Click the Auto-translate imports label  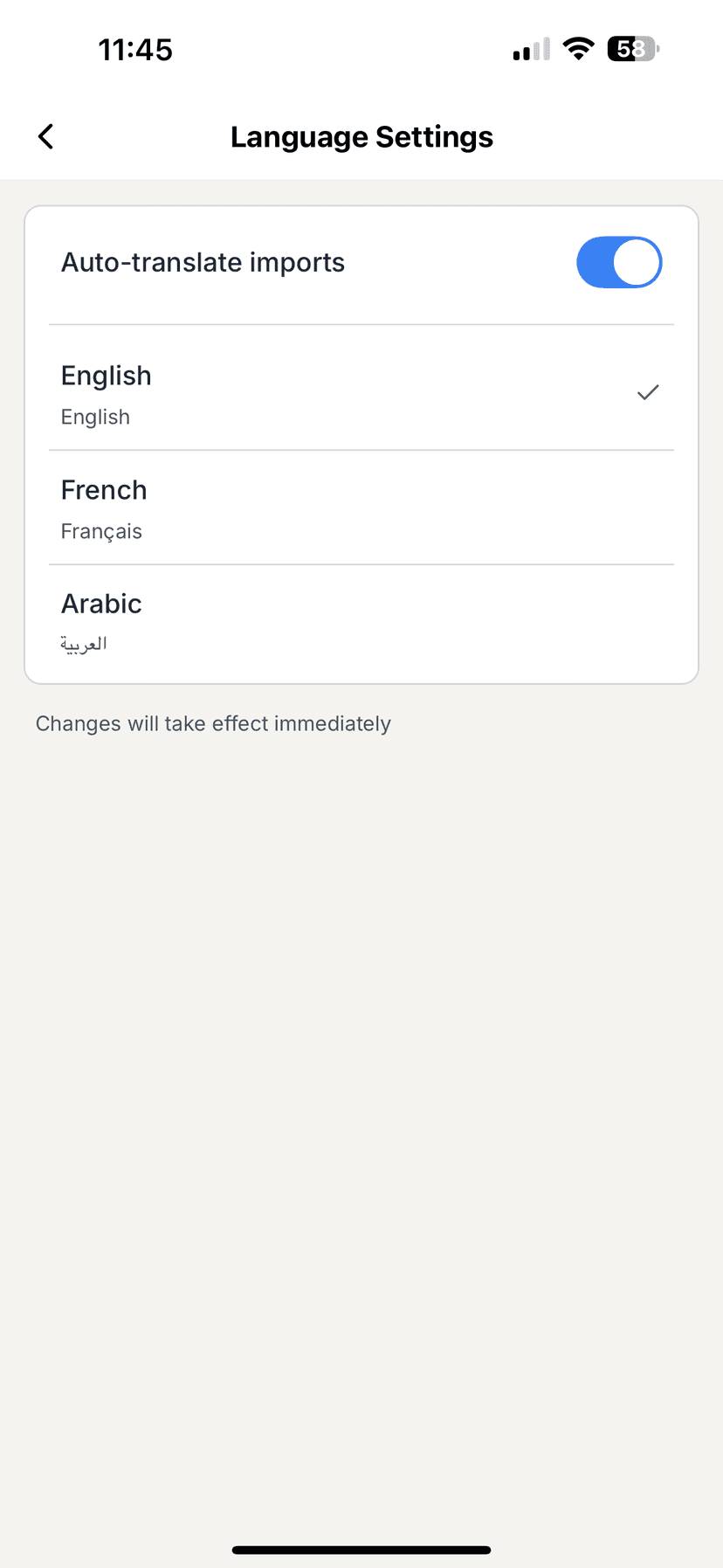[x=203, y=262]
